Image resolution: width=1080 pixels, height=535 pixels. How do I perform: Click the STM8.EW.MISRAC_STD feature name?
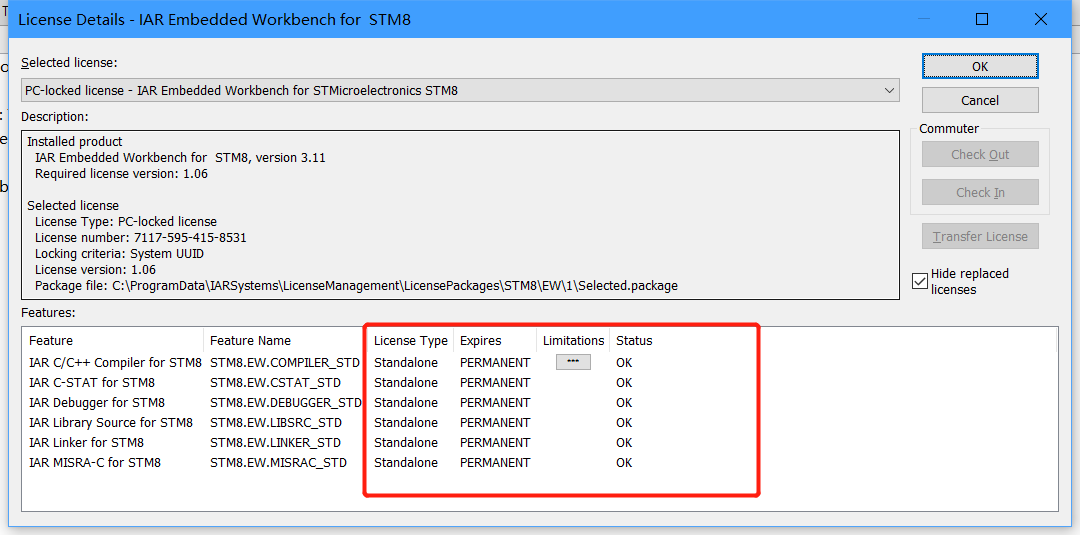[x=278, y=462]
